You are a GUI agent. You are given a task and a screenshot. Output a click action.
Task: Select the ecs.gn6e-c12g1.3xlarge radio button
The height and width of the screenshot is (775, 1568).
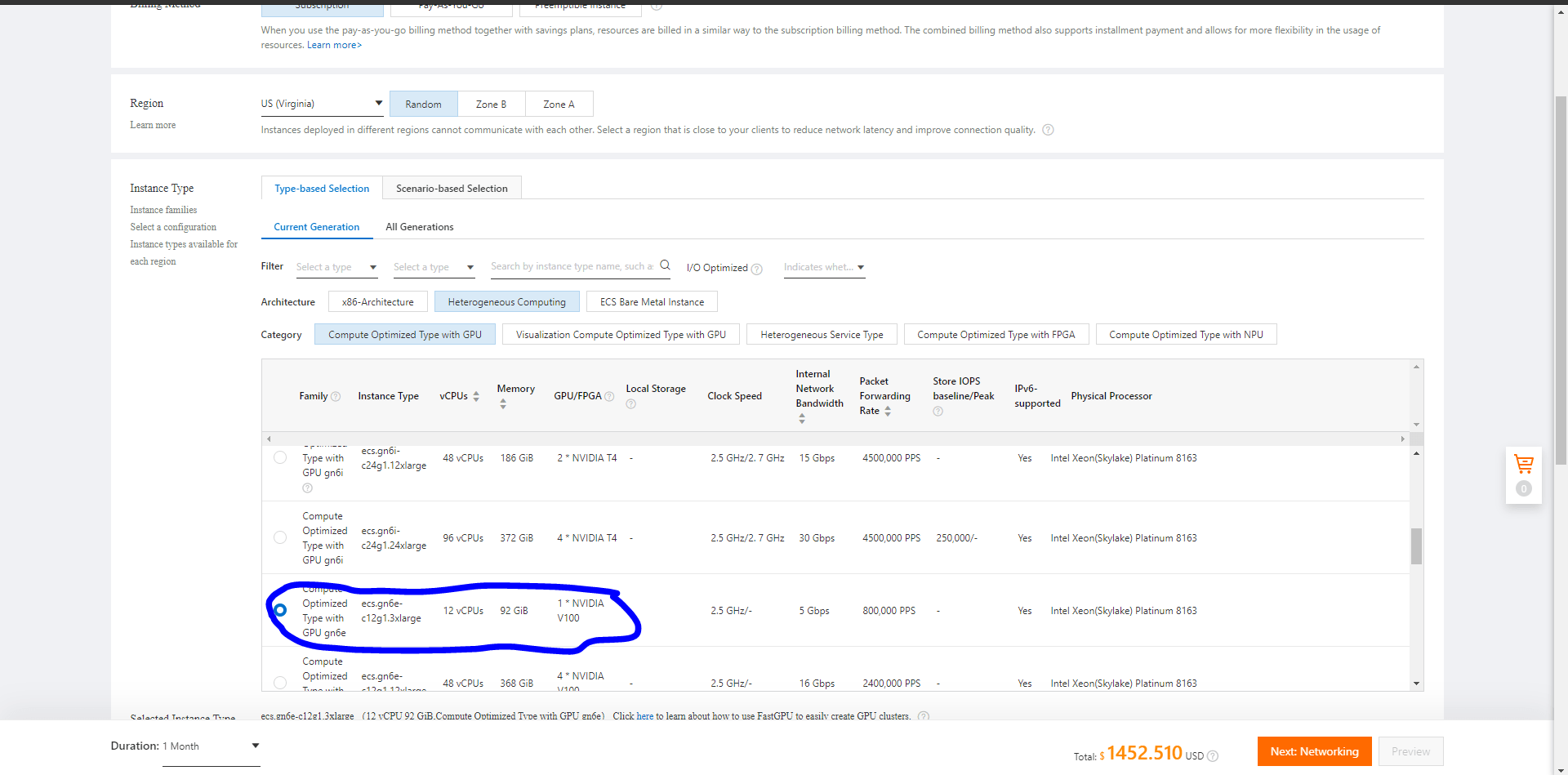280,610
